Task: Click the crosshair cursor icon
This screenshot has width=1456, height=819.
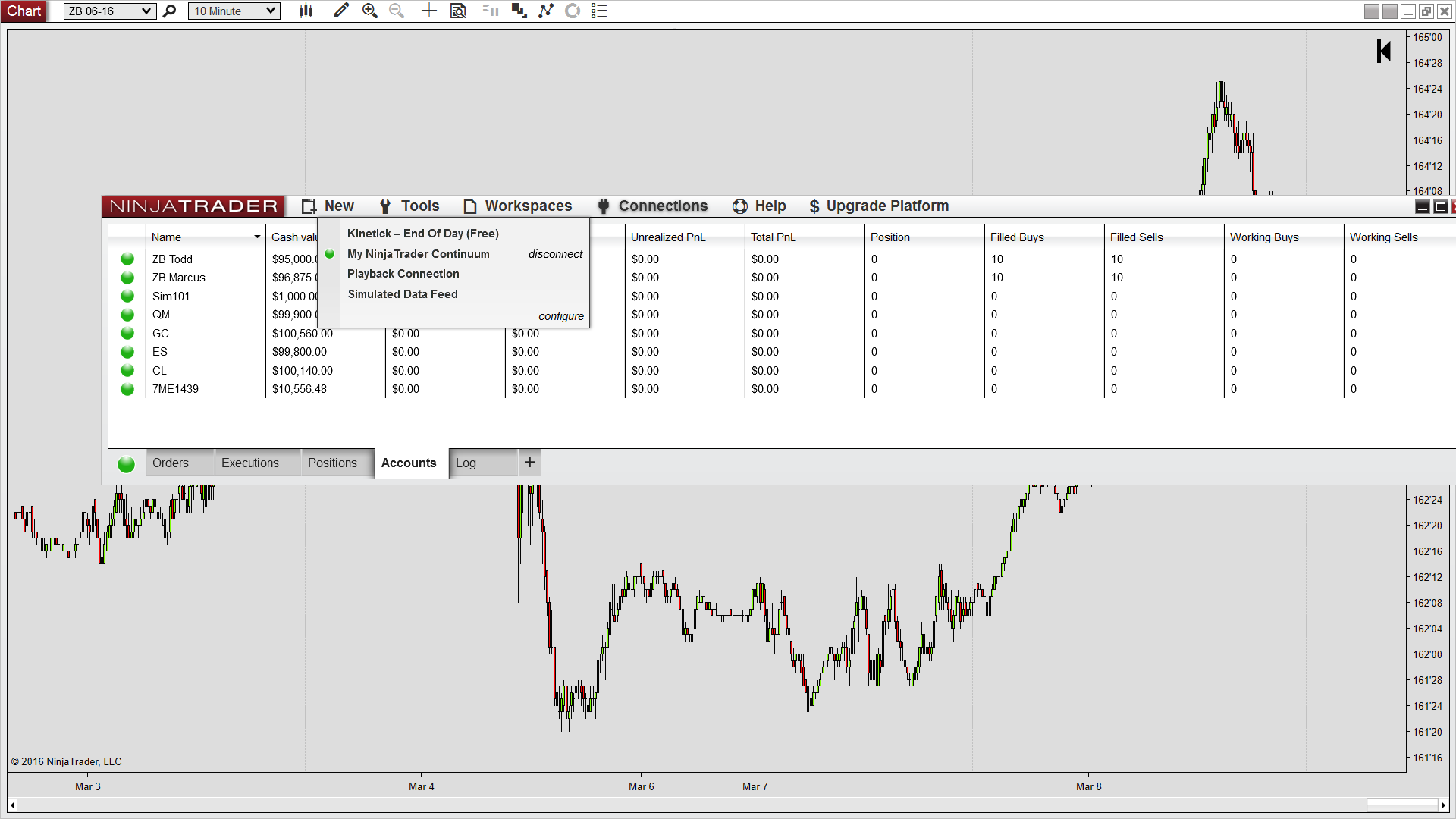Action: (429, 11)
